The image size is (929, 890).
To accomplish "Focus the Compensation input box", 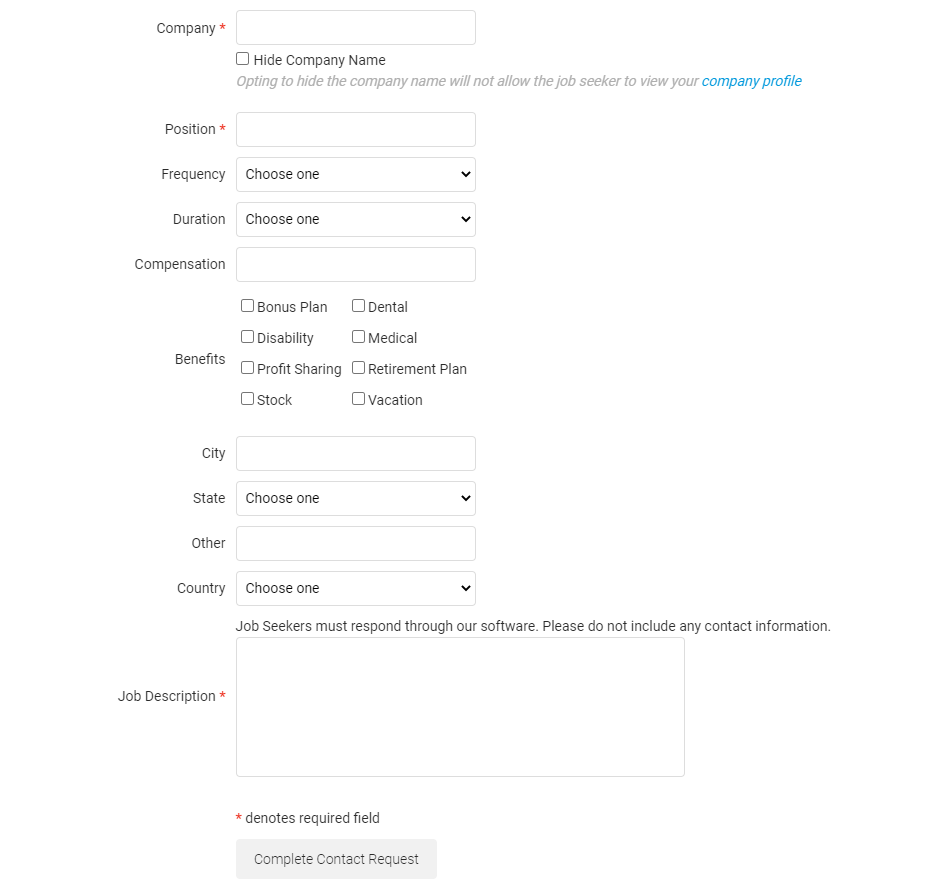I will click(x=355, y=264).
